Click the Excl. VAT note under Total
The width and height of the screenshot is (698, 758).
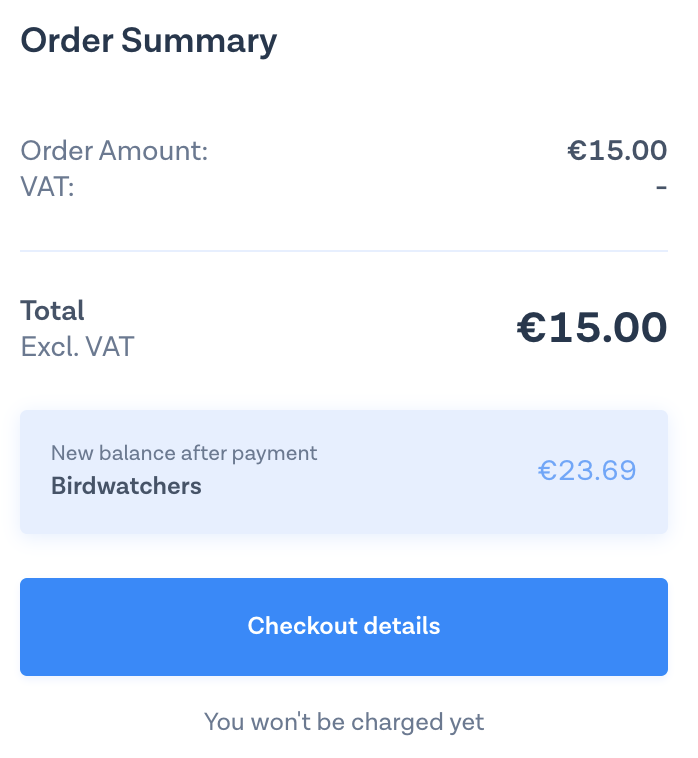pyautogui.click(x=77, y=347)
